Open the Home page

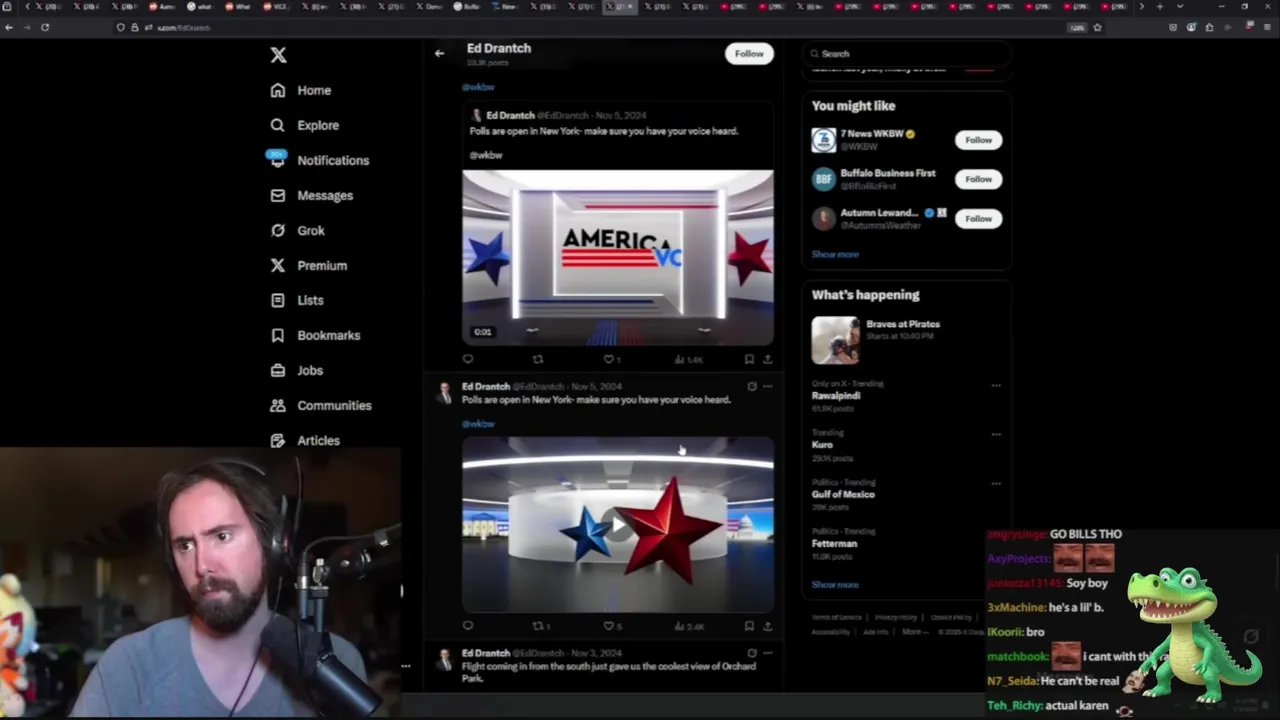[301, 90]
